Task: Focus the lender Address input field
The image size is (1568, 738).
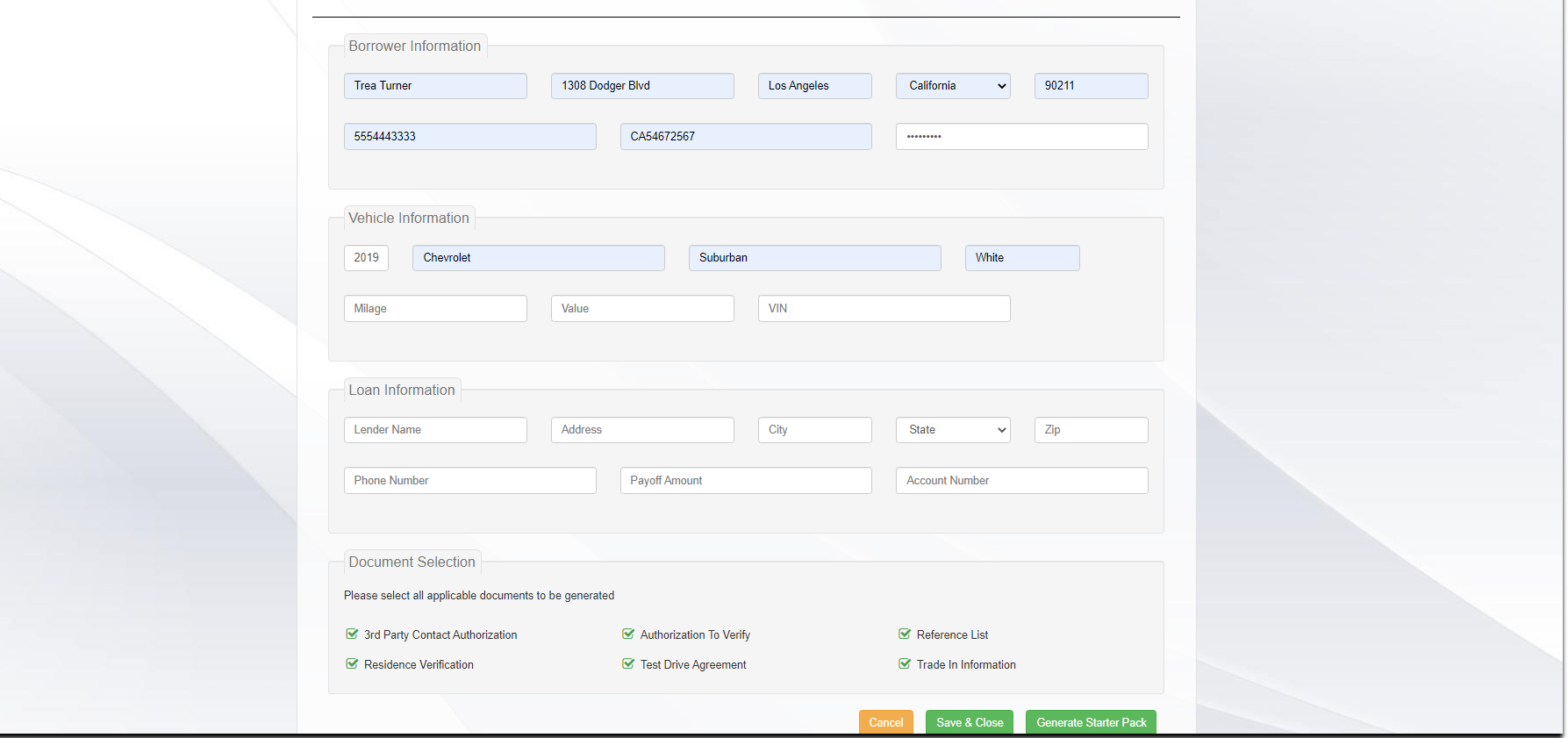Action: tap(642, 430)
